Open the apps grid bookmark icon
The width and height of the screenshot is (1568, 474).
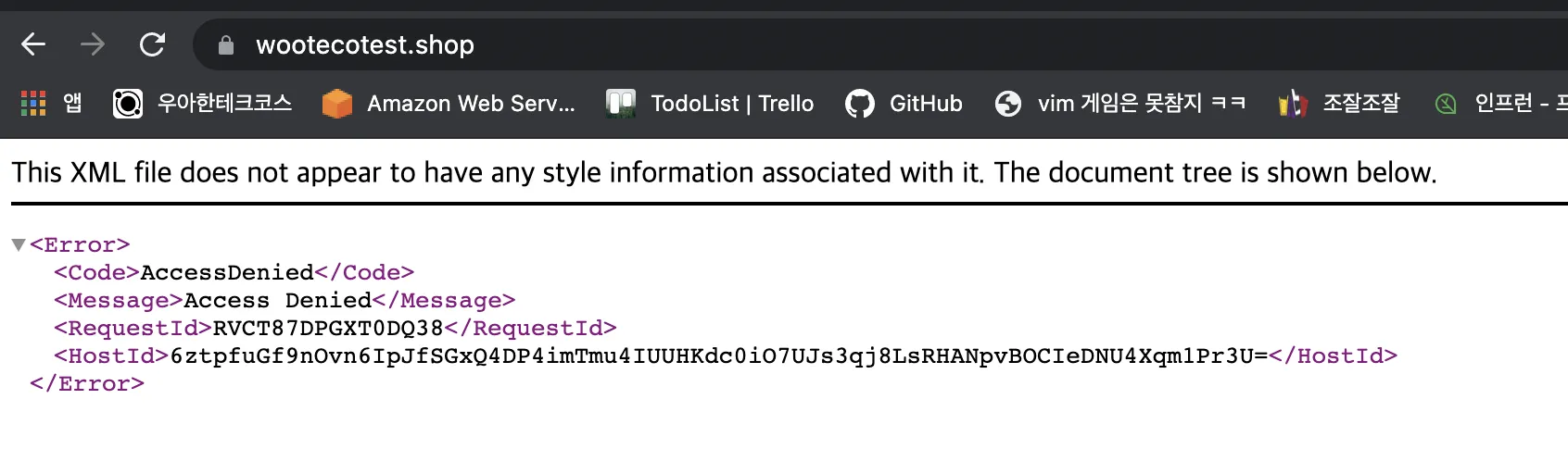33,103
